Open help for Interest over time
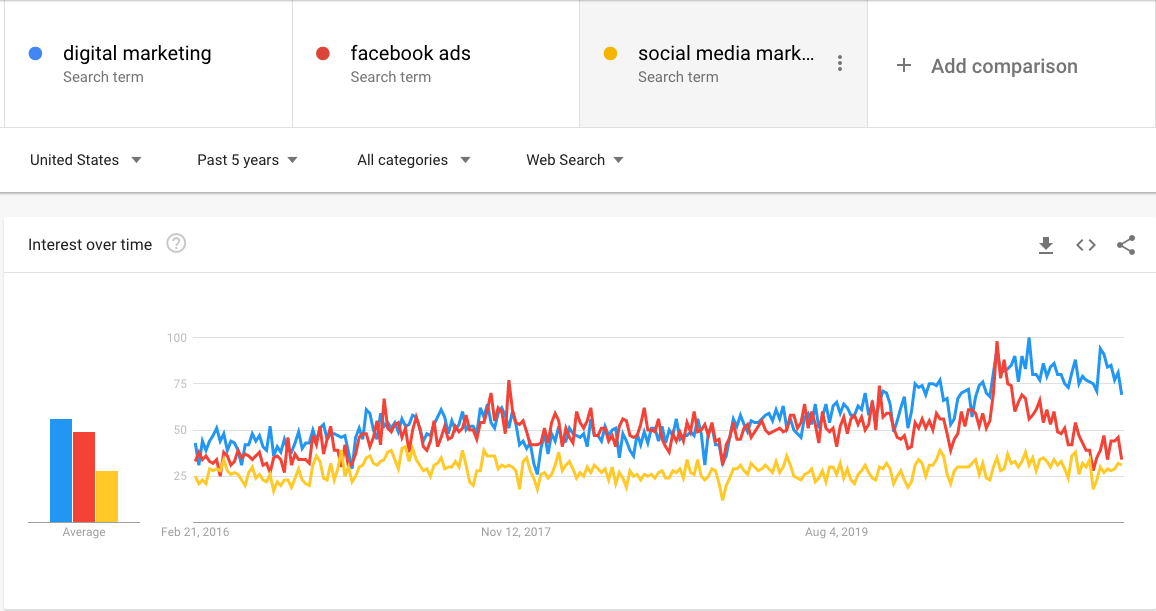The width and height of the screenshot is (1156, 611). tap(176, 244)
